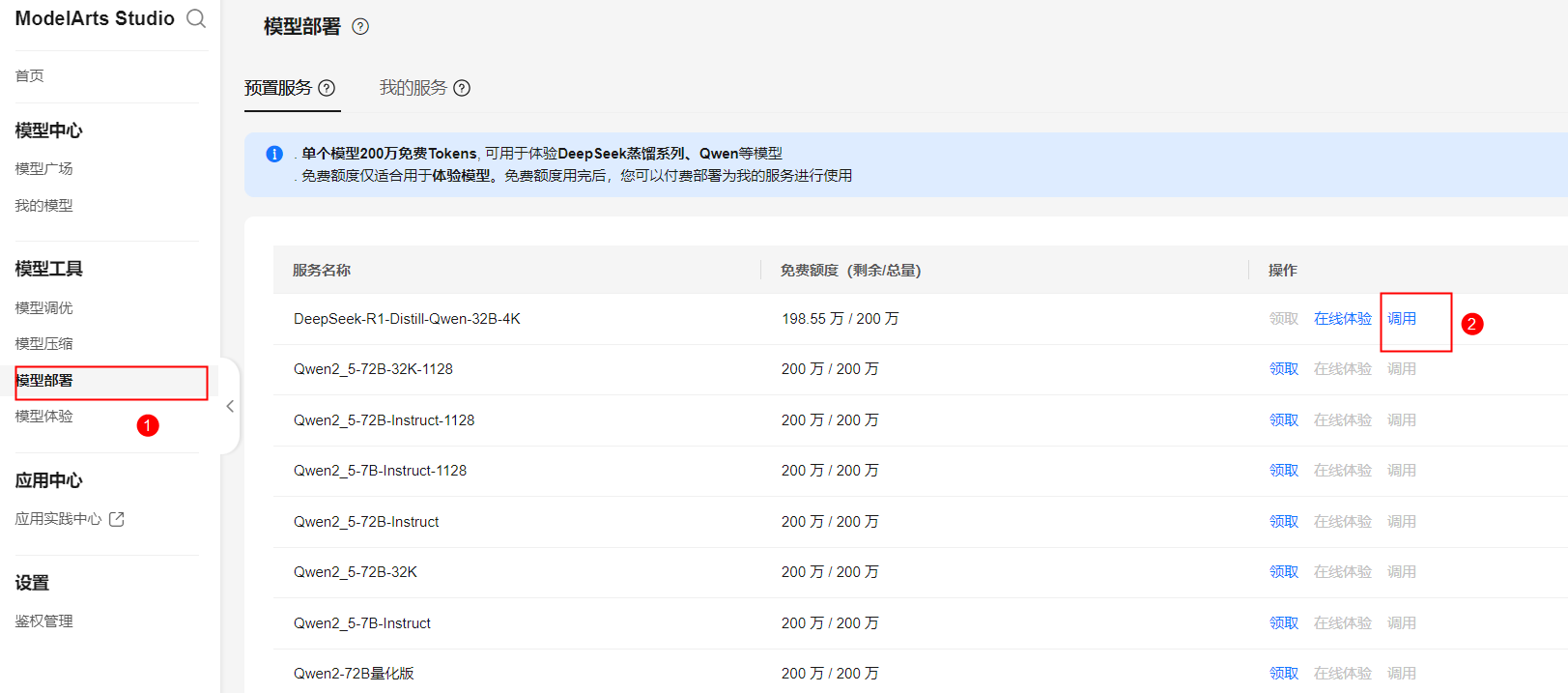Click 调用 for Qwen2_5-72B-Instruct-1128
This screenshot has height=693, width=1568.
[x=1402, y=419]
